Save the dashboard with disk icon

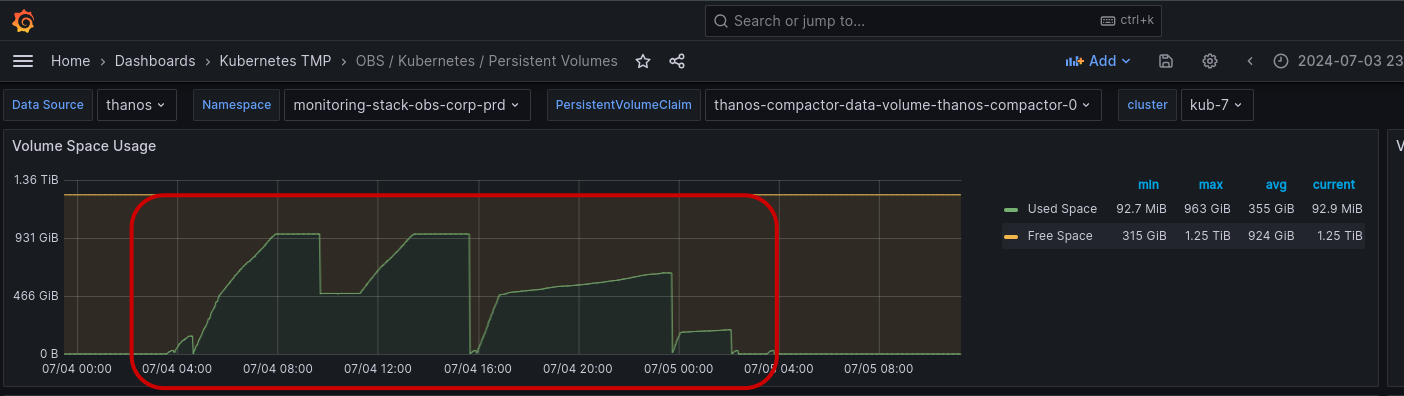point(1165,61)
